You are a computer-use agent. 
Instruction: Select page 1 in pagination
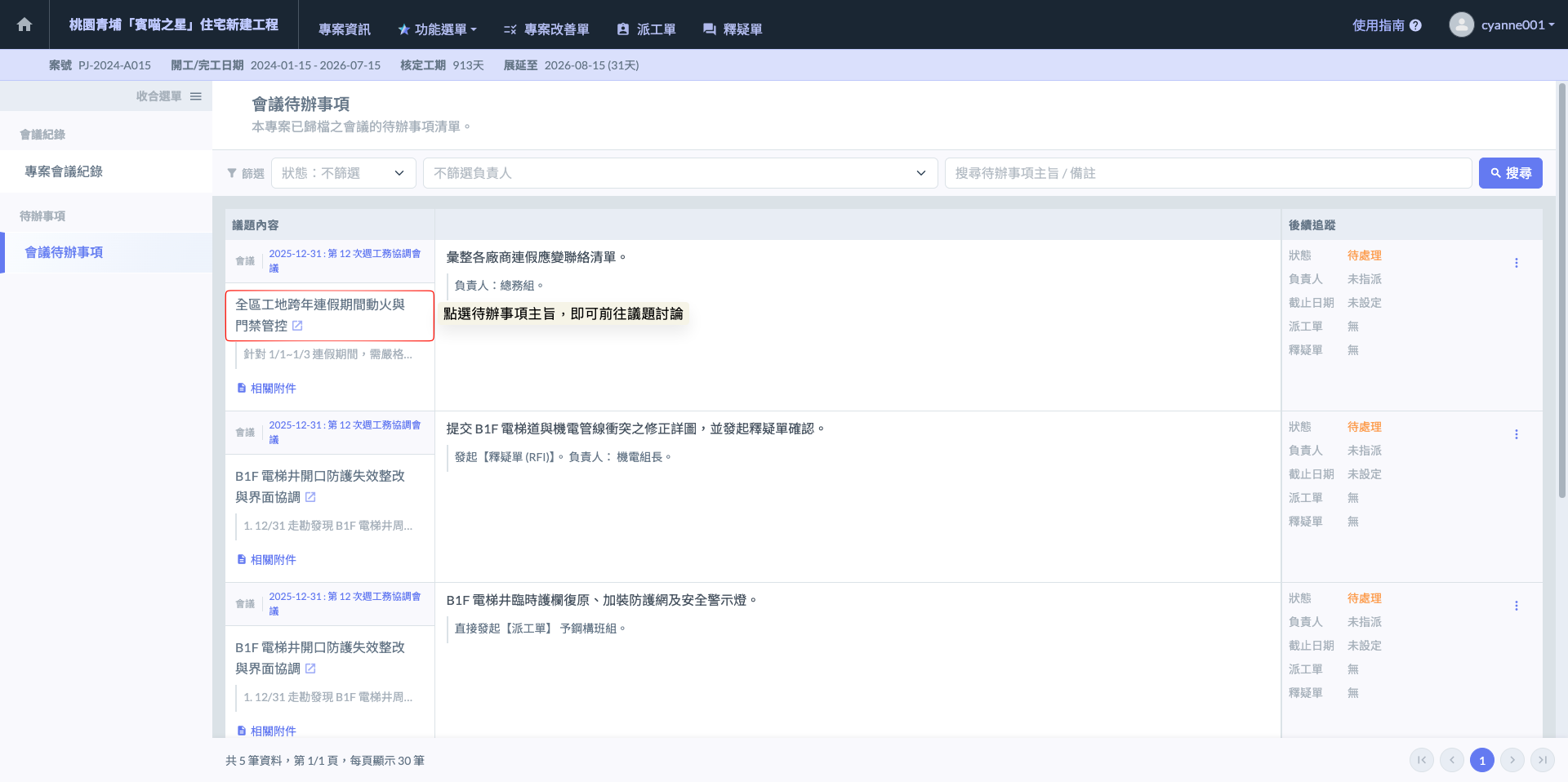tap(1481, 760)
